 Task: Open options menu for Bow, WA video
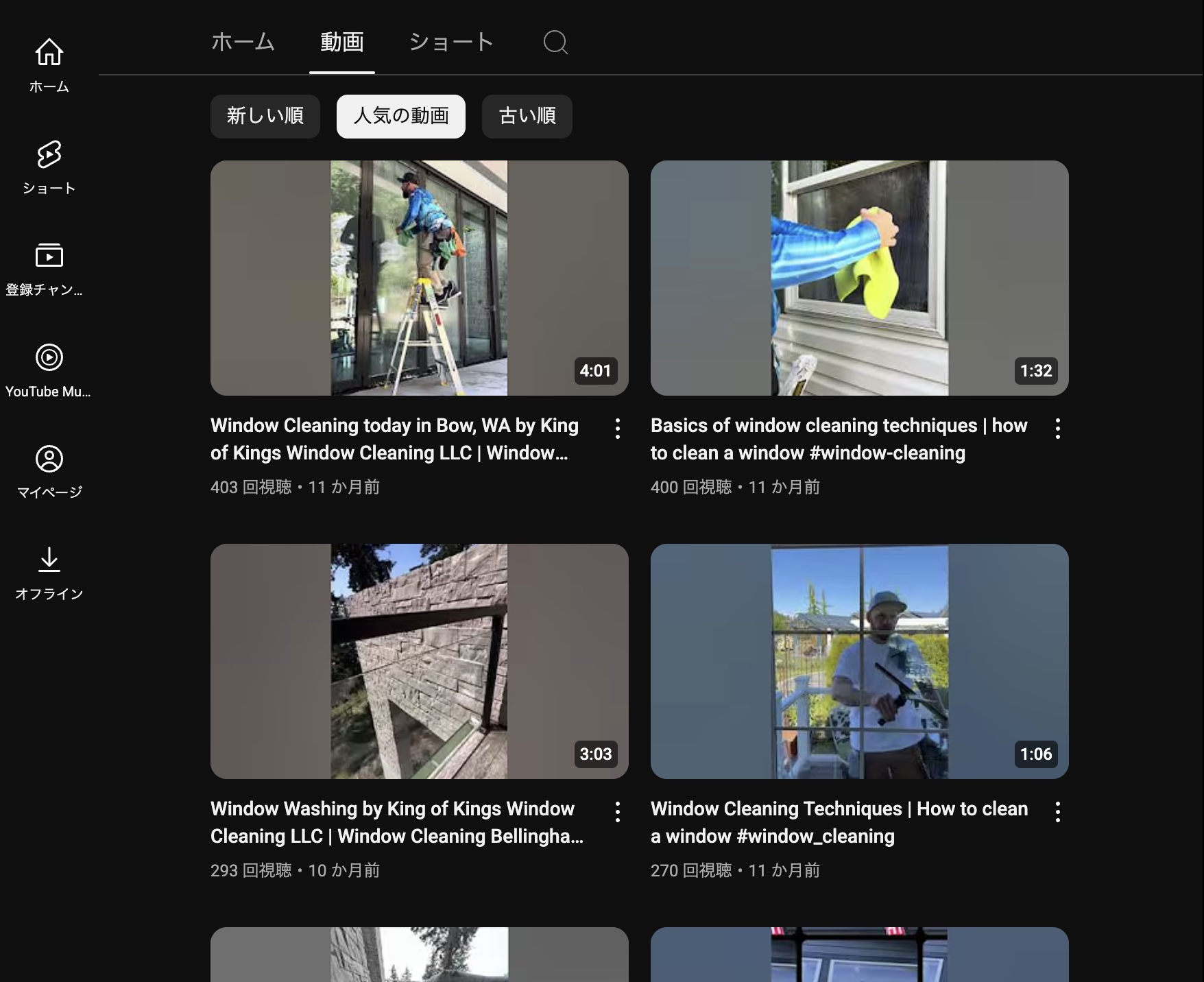[x=617, y=429]
